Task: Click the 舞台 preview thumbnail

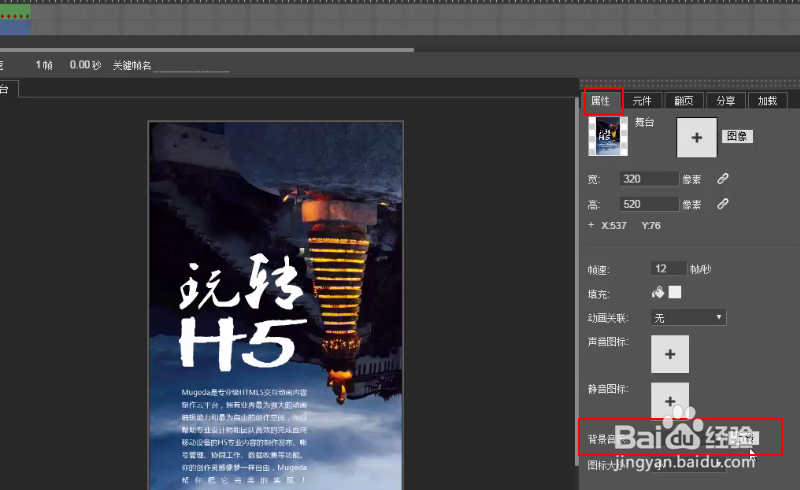Action: [608, 136]
